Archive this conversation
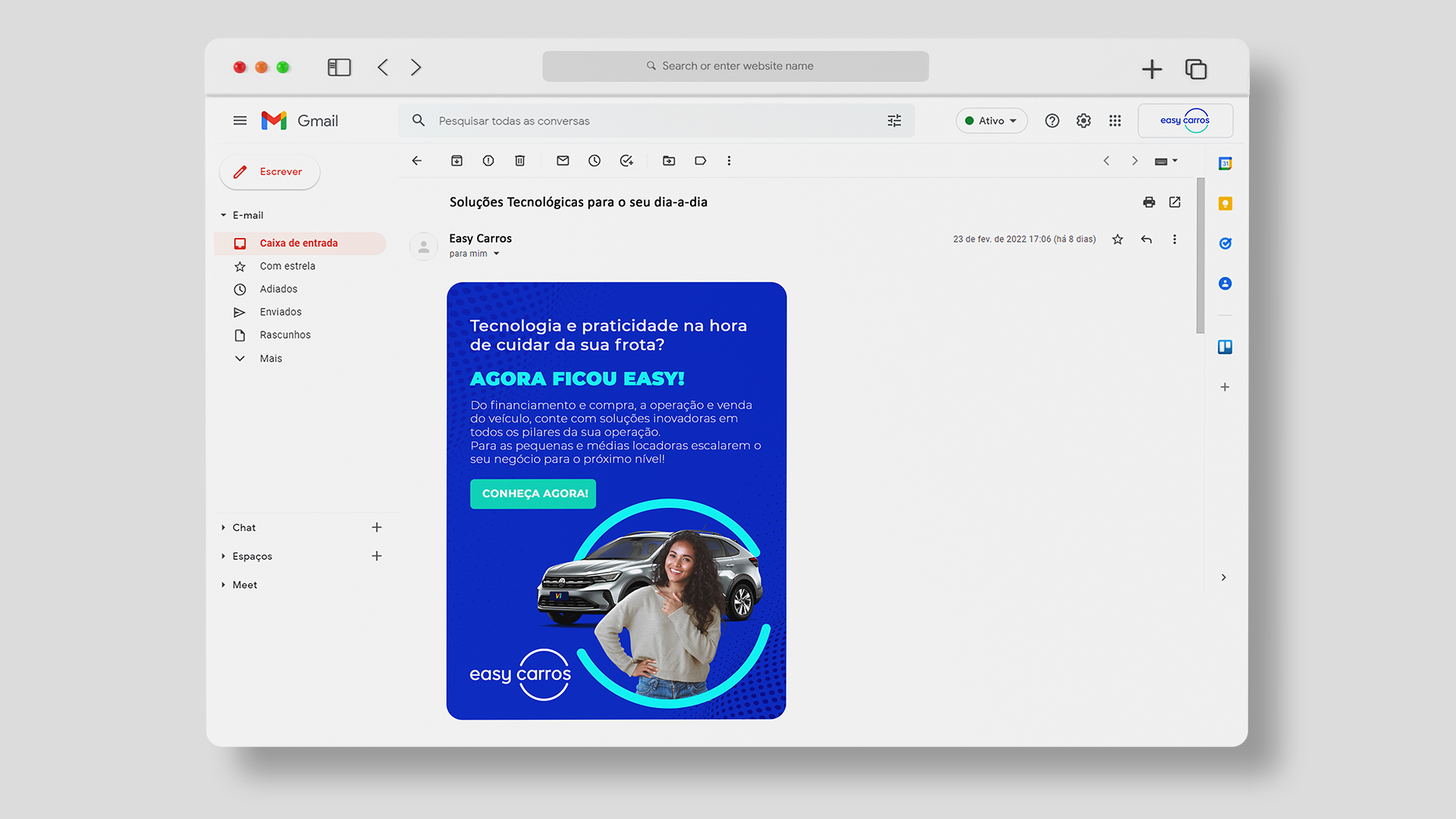The width and height of the screenshot is (1456, 819). pos(457,161)
